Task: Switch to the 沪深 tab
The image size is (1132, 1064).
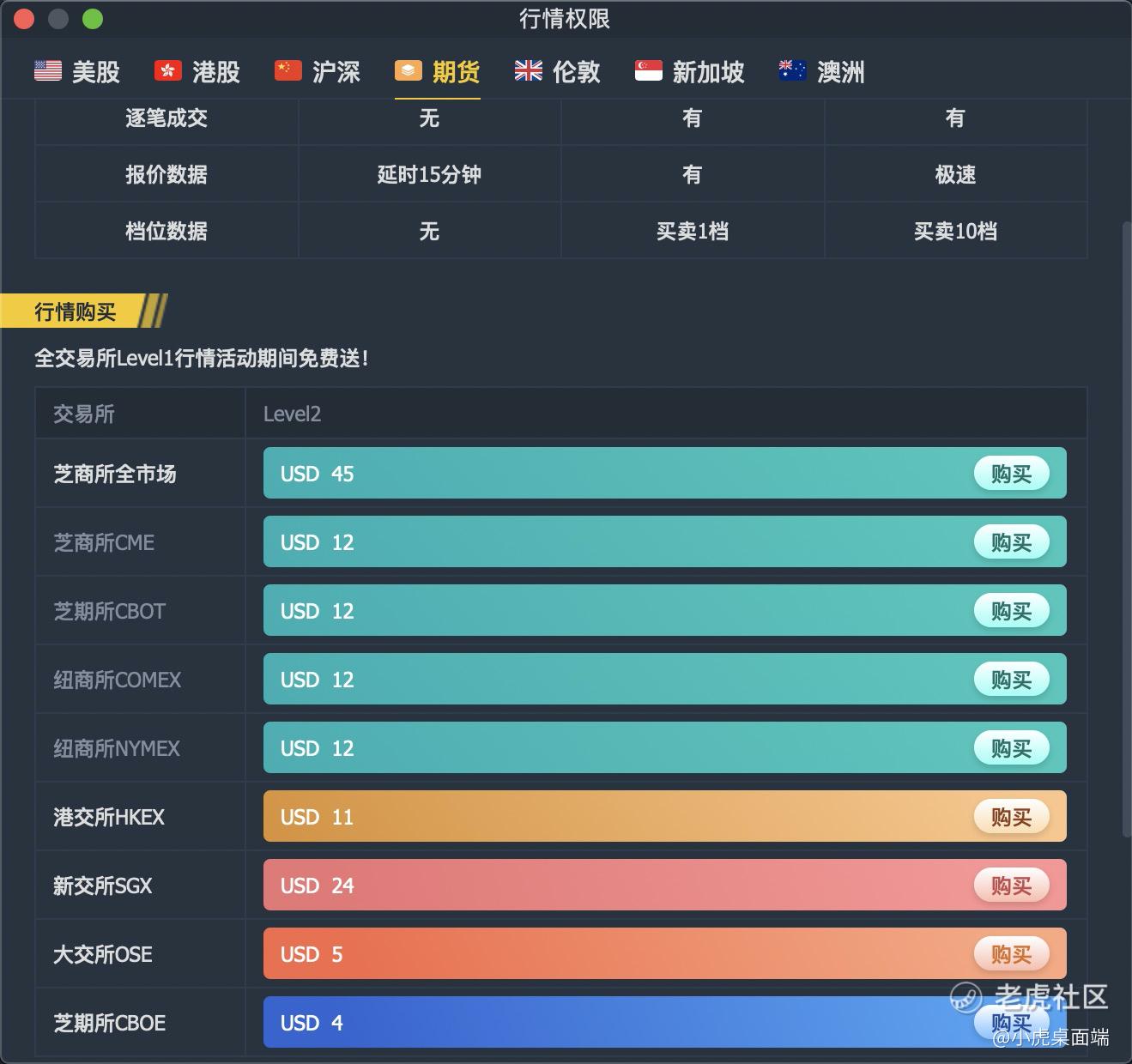Action: [x=317, y=71]
